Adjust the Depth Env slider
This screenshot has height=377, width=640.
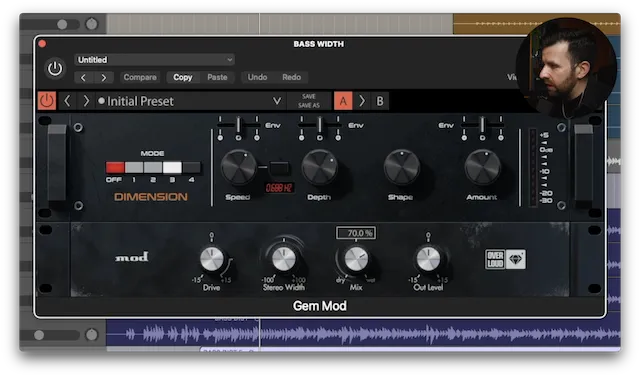(320, 125)
